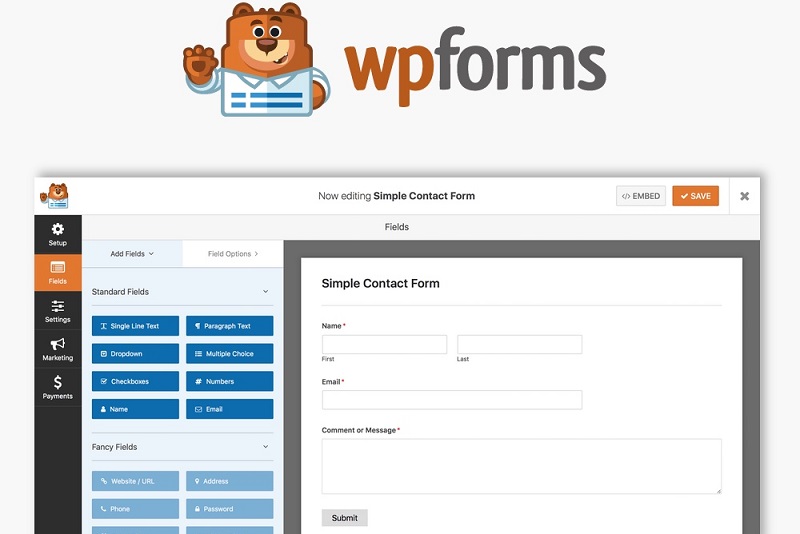Open Payments dollar panel
The image size is (800, 534).
(x=58, y=387)
